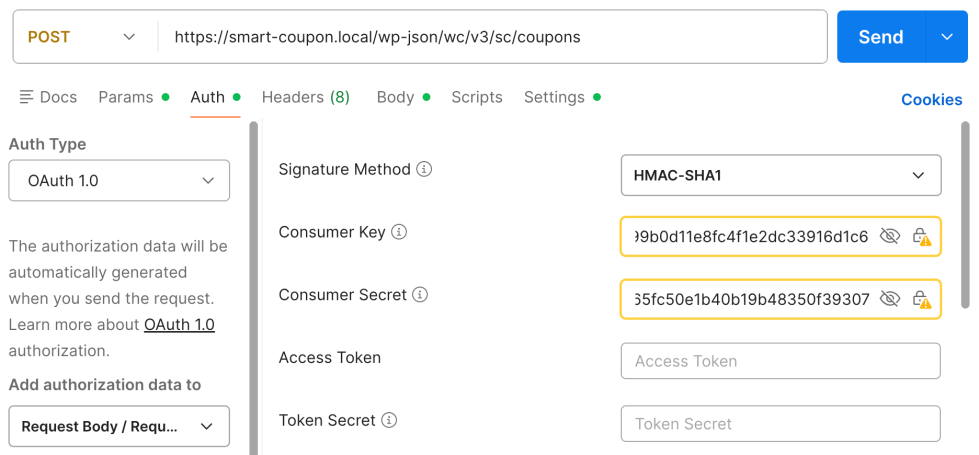This screenshot has height=455, width=979.
Task: Toggle Consumer Secret visibility
Action: (889, 299)
